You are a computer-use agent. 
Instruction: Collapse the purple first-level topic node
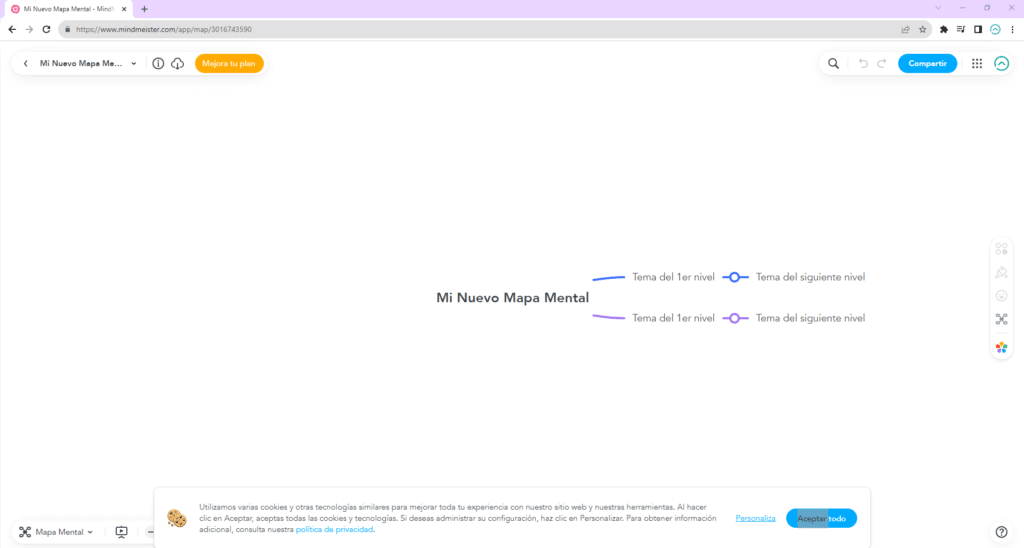tap(735, 318)
